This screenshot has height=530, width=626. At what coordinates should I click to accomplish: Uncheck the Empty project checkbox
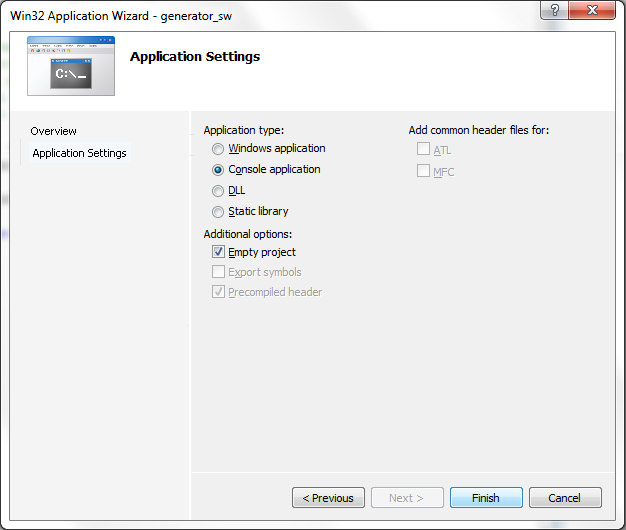point(218,252)
